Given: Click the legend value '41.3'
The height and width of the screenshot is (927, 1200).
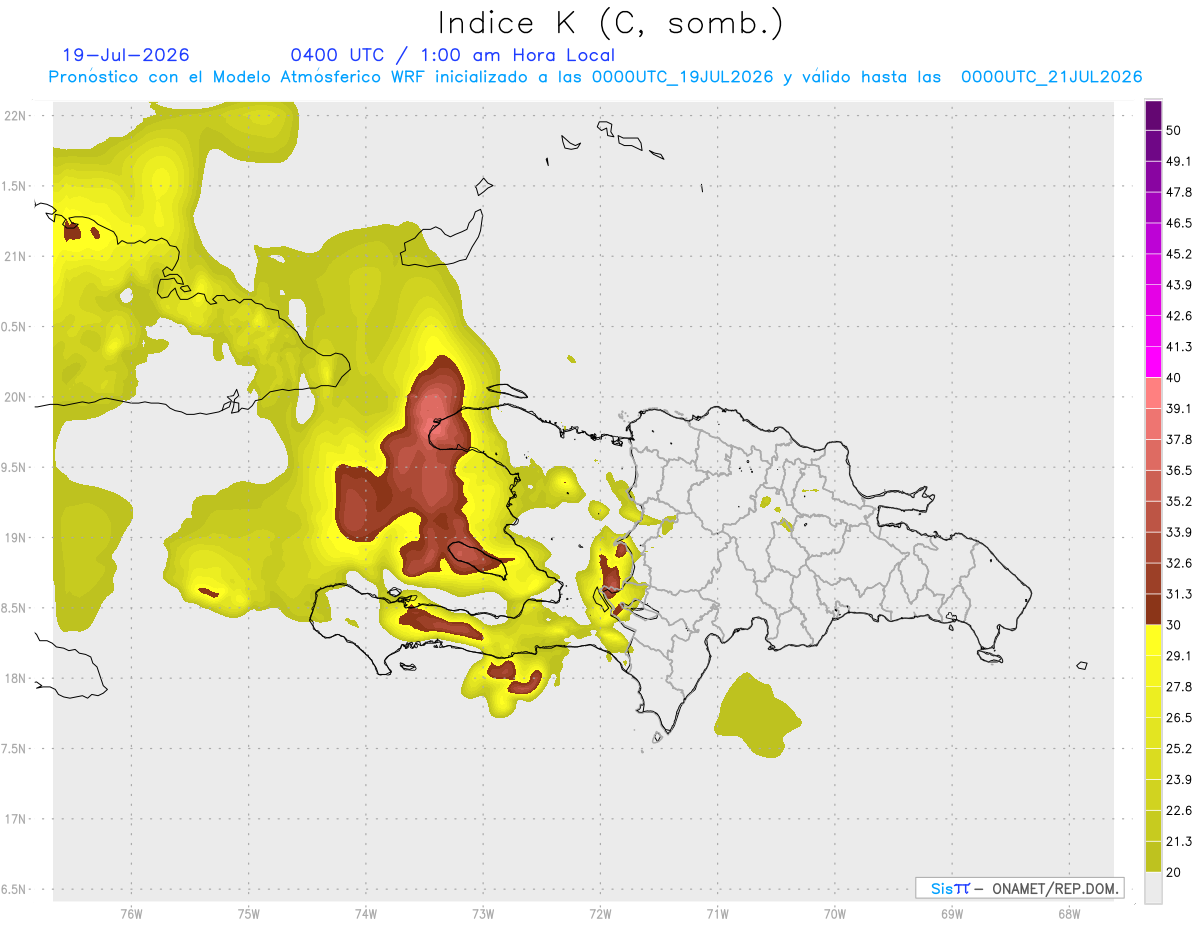Looking at the screenshot, I should tap(1179, 347).
